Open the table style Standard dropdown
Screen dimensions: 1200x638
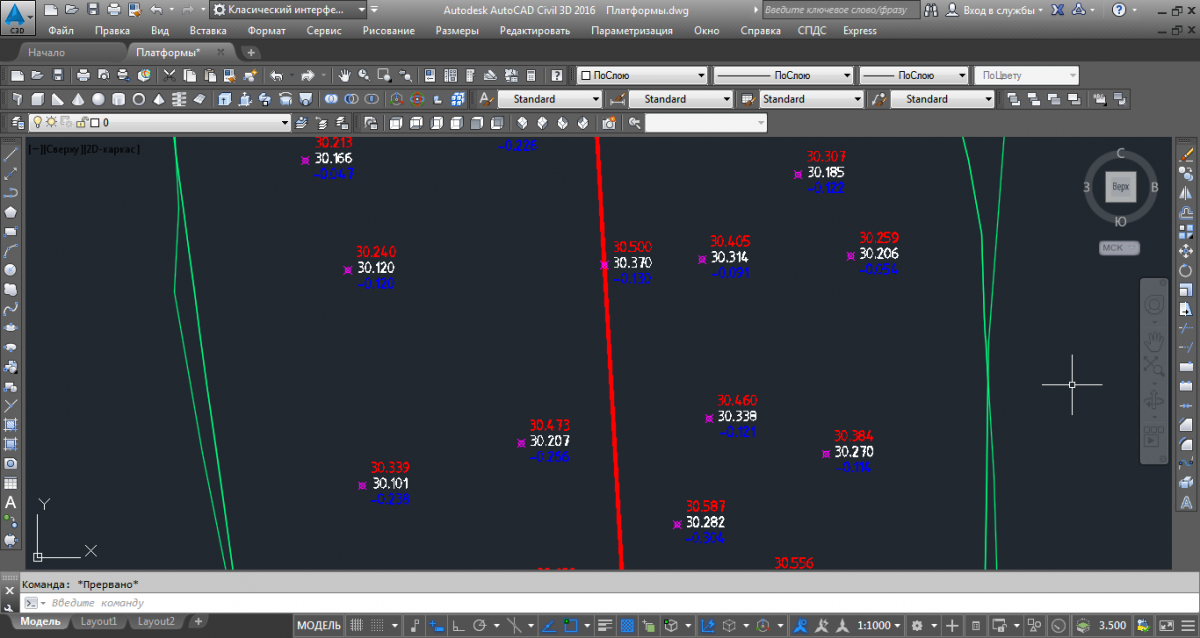pyautogui.click(x=812, y=99)
